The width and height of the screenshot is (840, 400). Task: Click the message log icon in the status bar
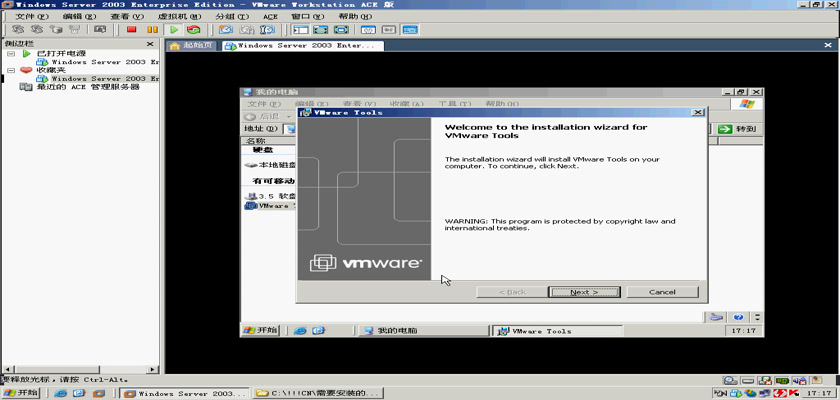[x=816, y=381]
